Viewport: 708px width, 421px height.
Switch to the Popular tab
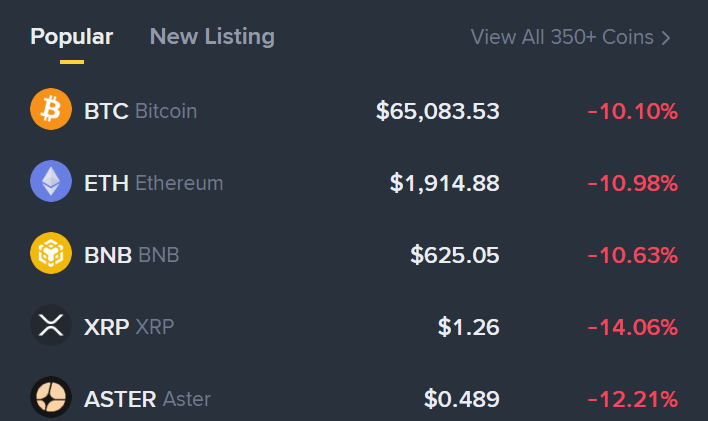pos(71,37)
